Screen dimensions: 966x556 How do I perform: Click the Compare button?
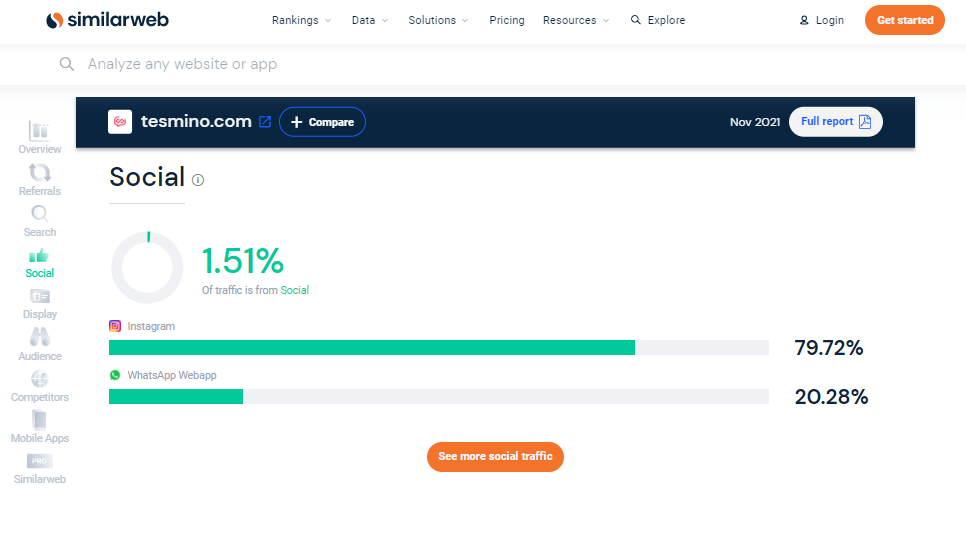click(322, 122)
